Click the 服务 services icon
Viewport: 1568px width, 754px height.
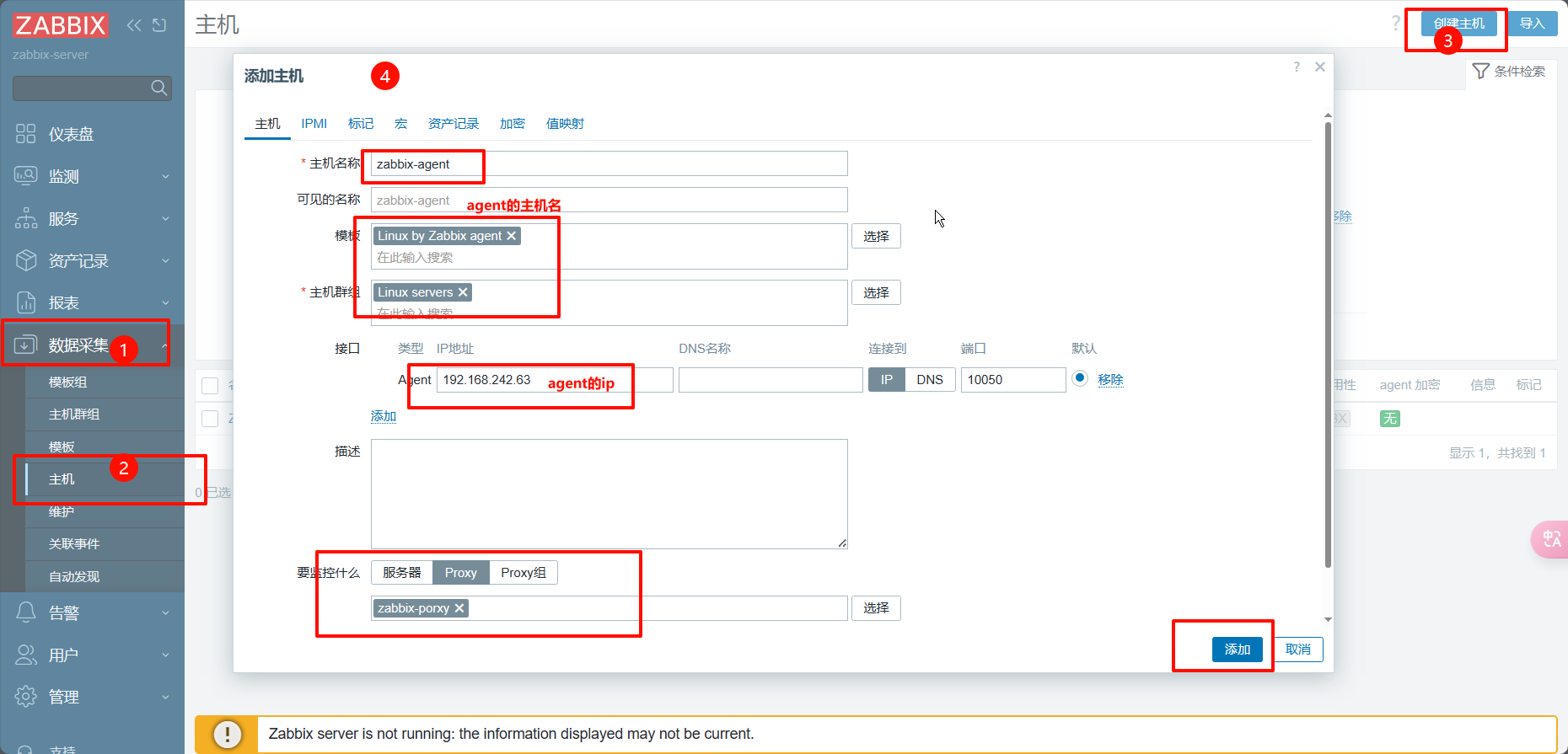pyautogui.click(x=26, y=218)
